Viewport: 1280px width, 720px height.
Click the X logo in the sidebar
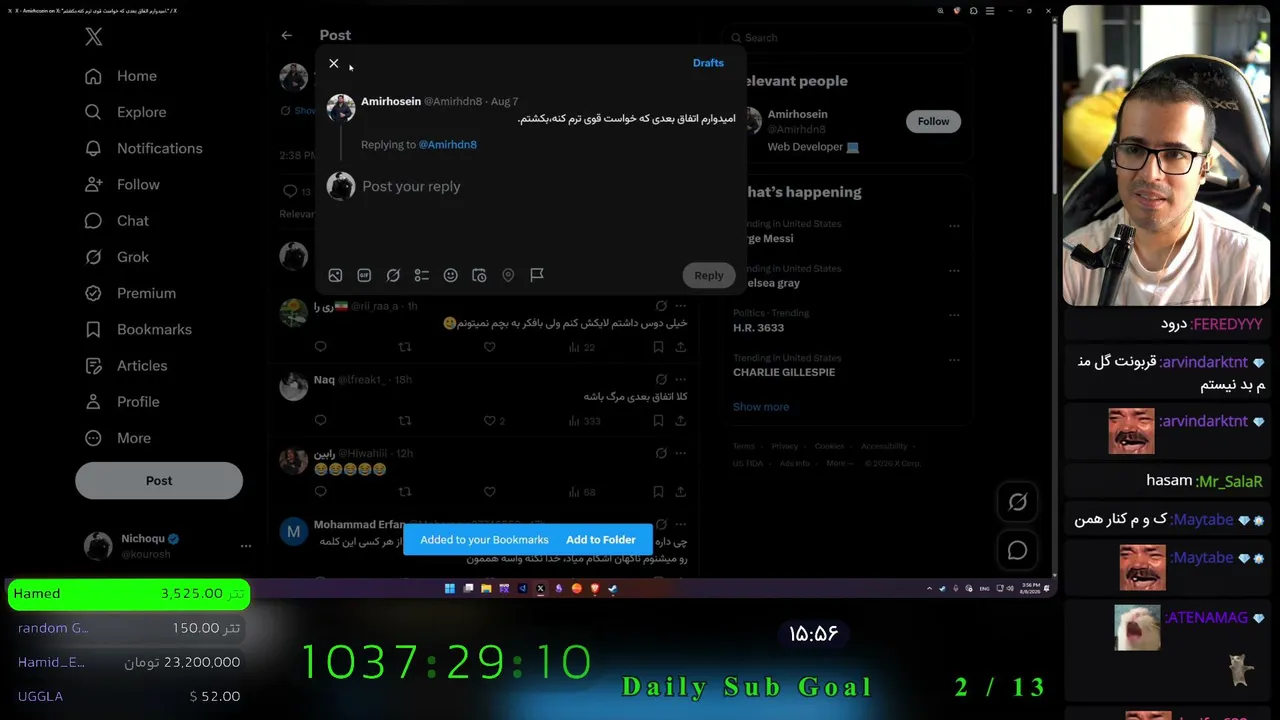[x=93, y=37]
